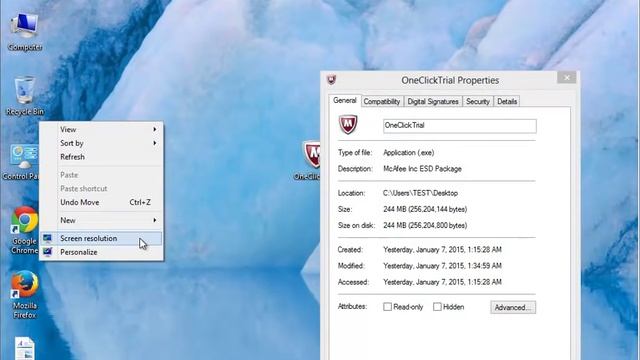The image size is (640, 360).
Task: Select the Recycle Bin desktop icon
Action: coord(24,96)
